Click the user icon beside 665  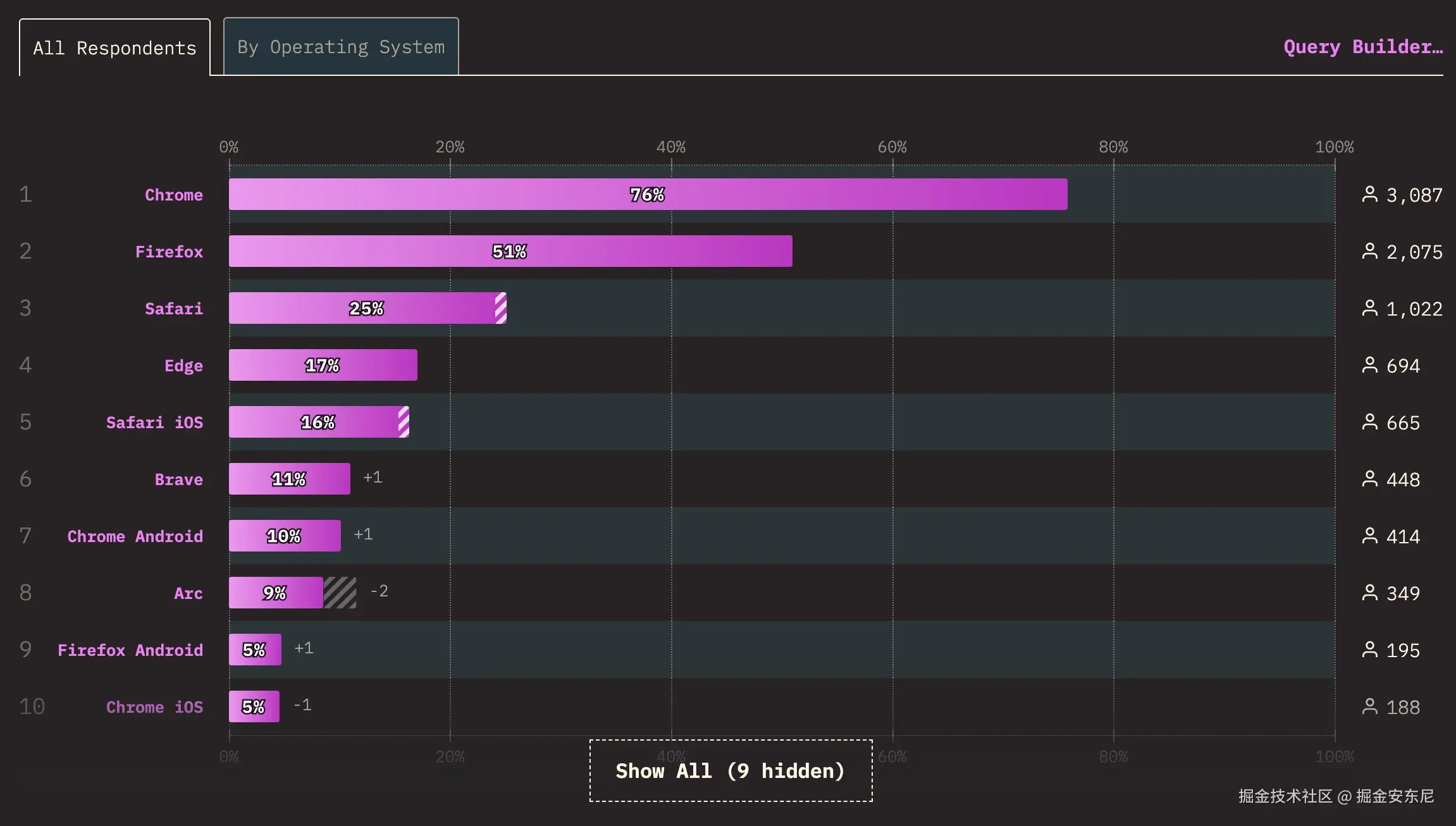[x=1369, y=422]
